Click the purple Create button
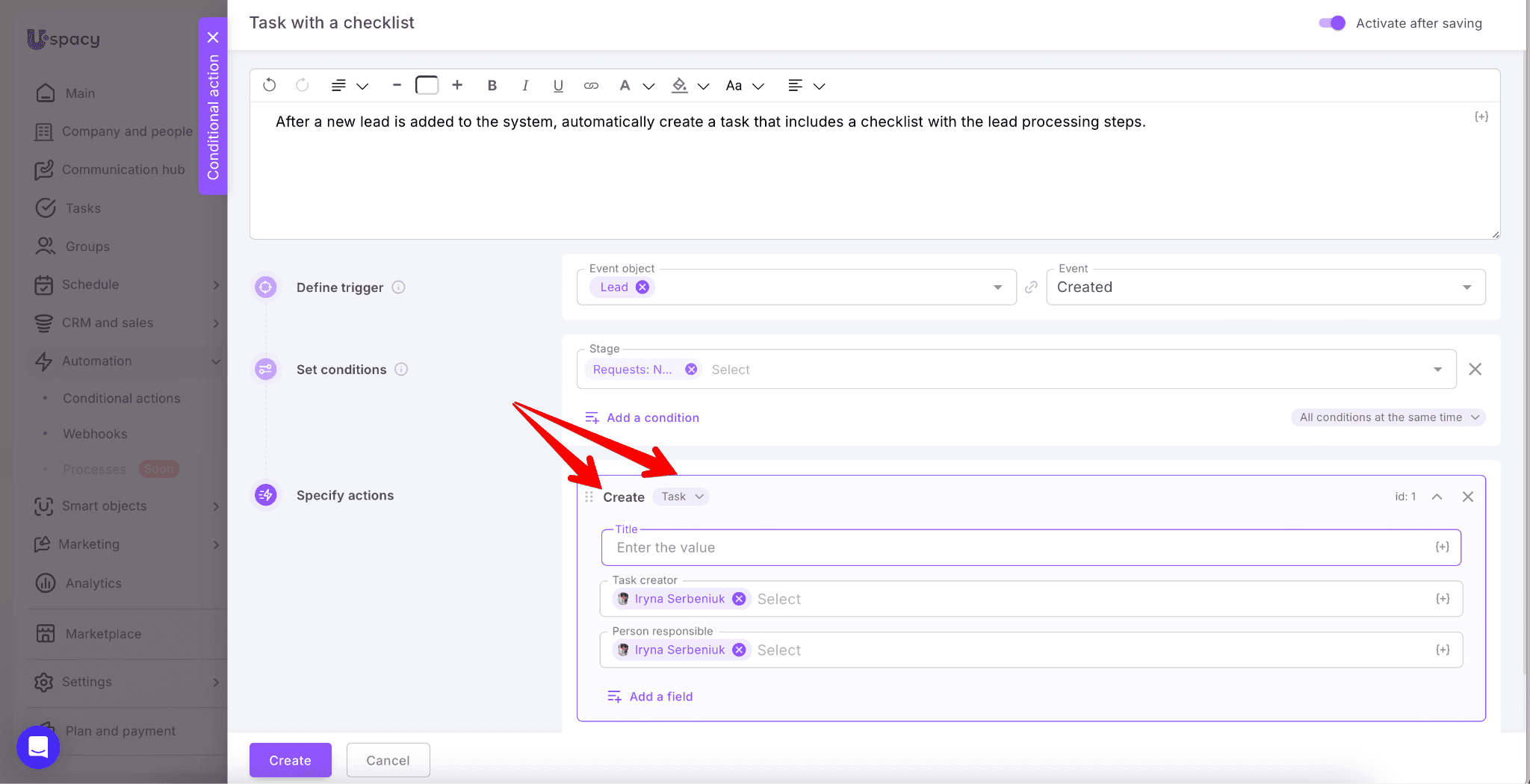Image resolution: width=1530 pixels, height=784 pixels. pos(290,760)
